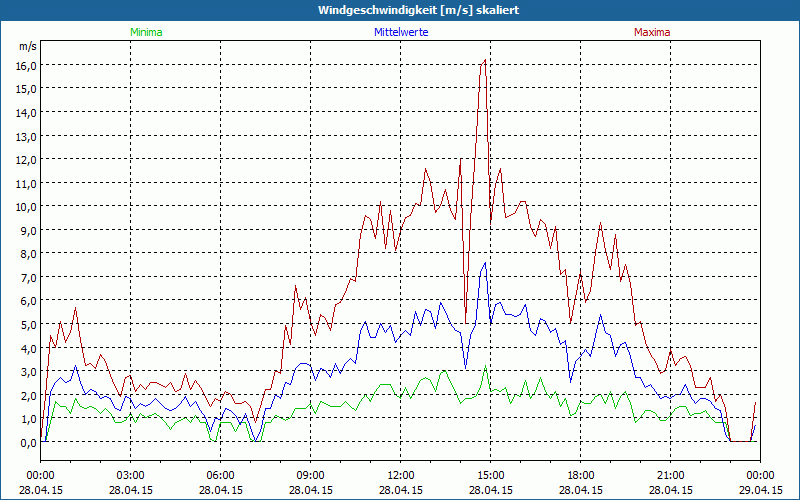800x500 pixels.
Task: Click the highest peak of blue Mittelwerte curve
Action: tap(485, 263)
